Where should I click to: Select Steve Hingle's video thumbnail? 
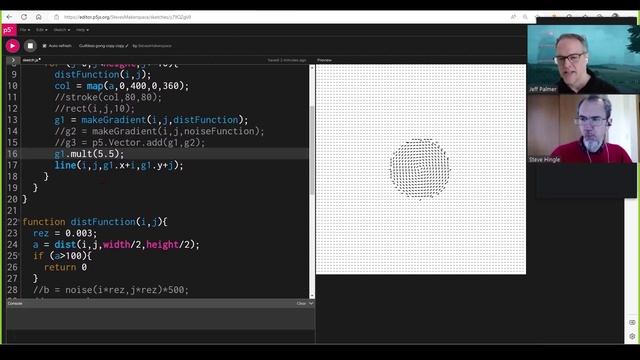(x=582, y=129)
